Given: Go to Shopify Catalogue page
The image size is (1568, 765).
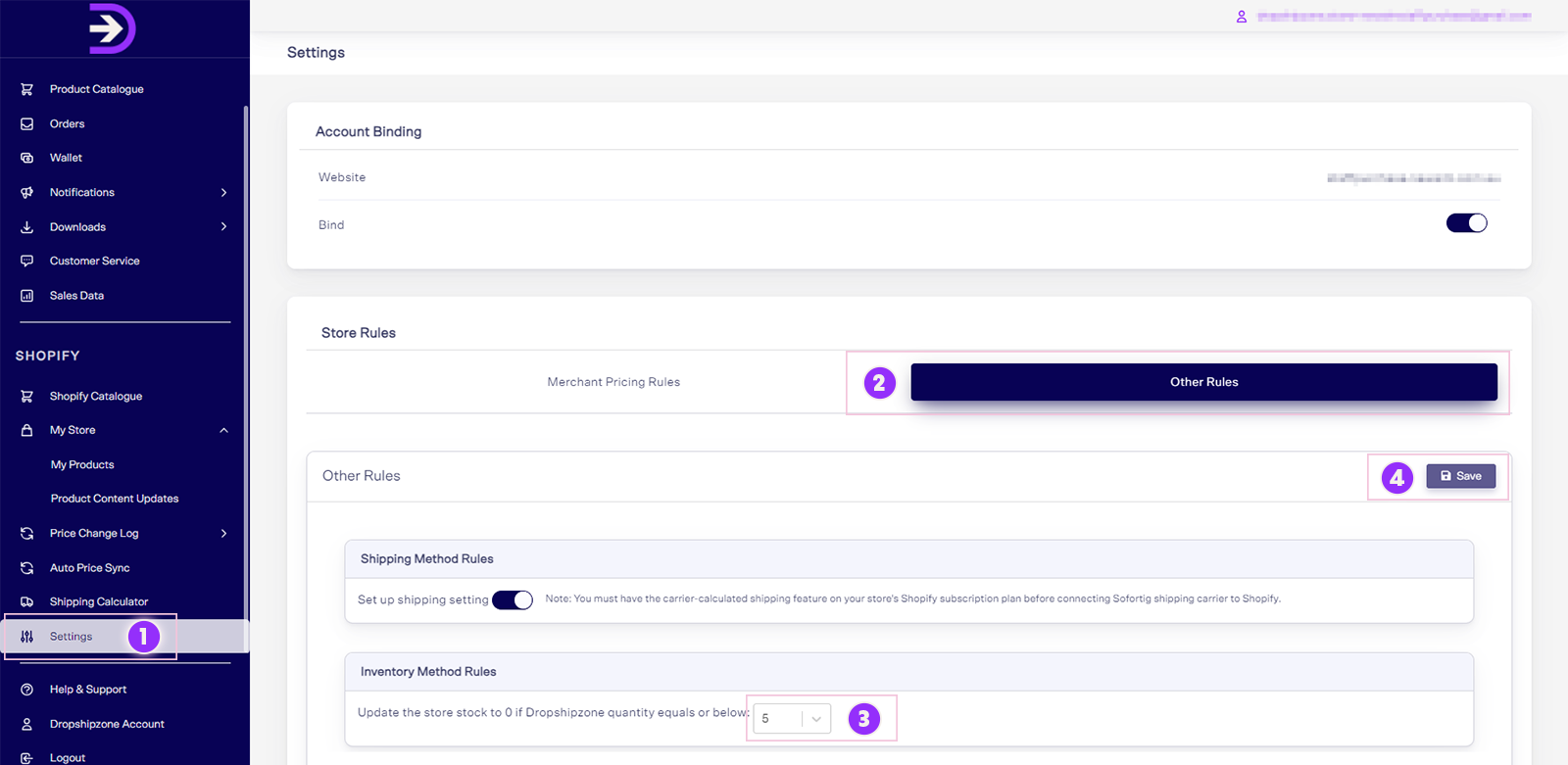Looking at the screenshot, I should [96, 397].
